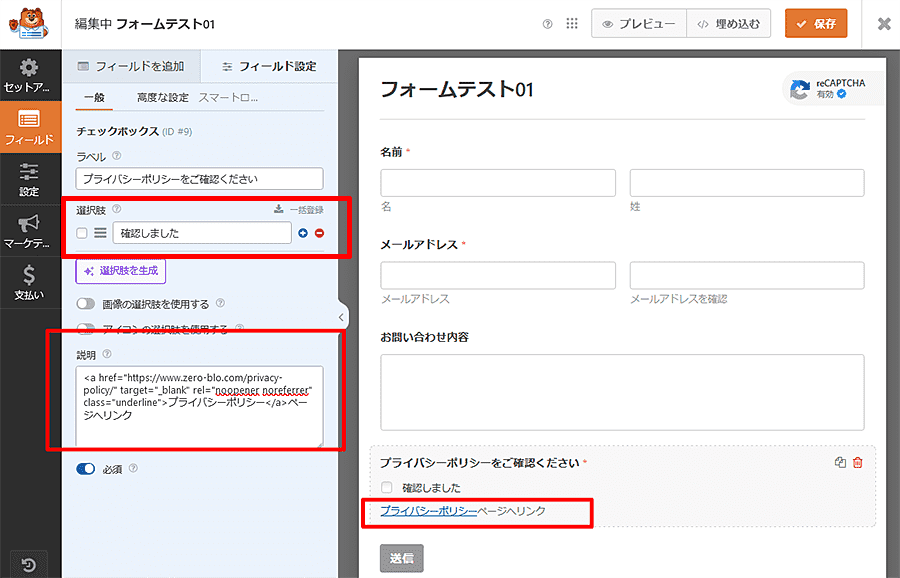This screenshot has height=578, width=900.
Task: Select the スマートロジック sub-tab
Action: (x=228, y=98)
